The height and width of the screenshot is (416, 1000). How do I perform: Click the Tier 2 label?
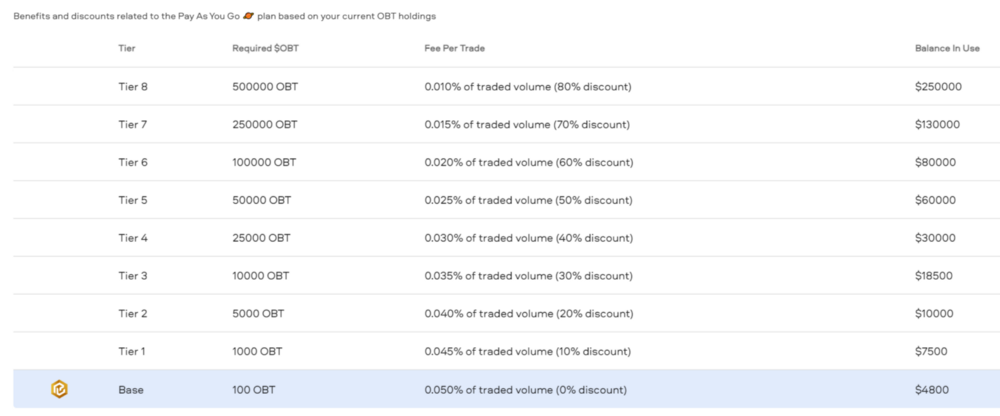click(x=133, y=314)
